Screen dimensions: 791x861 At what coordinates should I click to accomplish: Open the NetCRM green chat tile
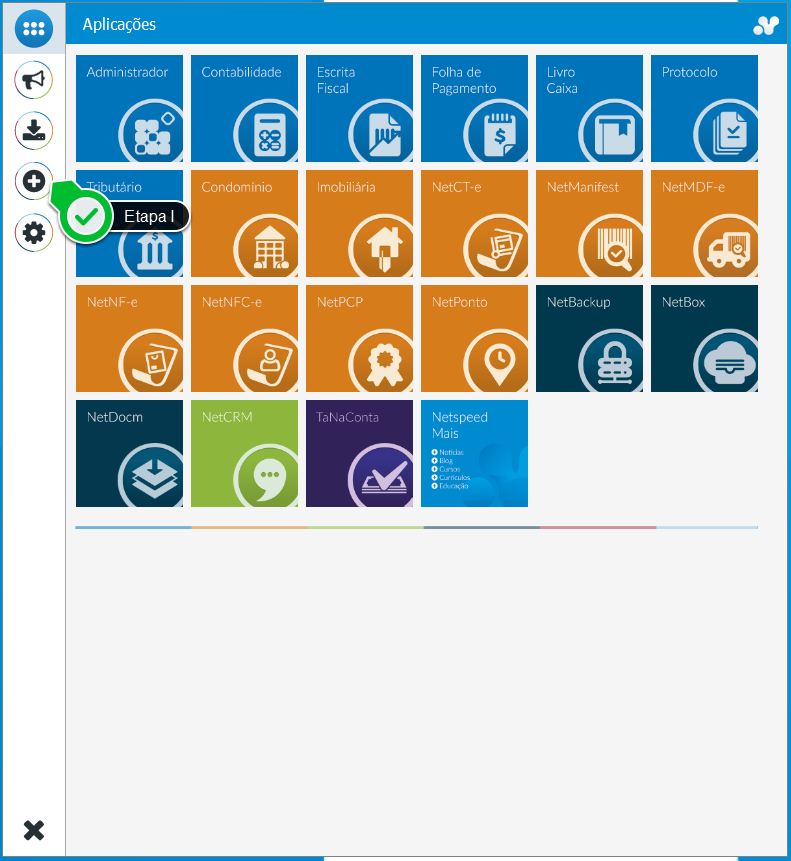click(x=244, y=454)
